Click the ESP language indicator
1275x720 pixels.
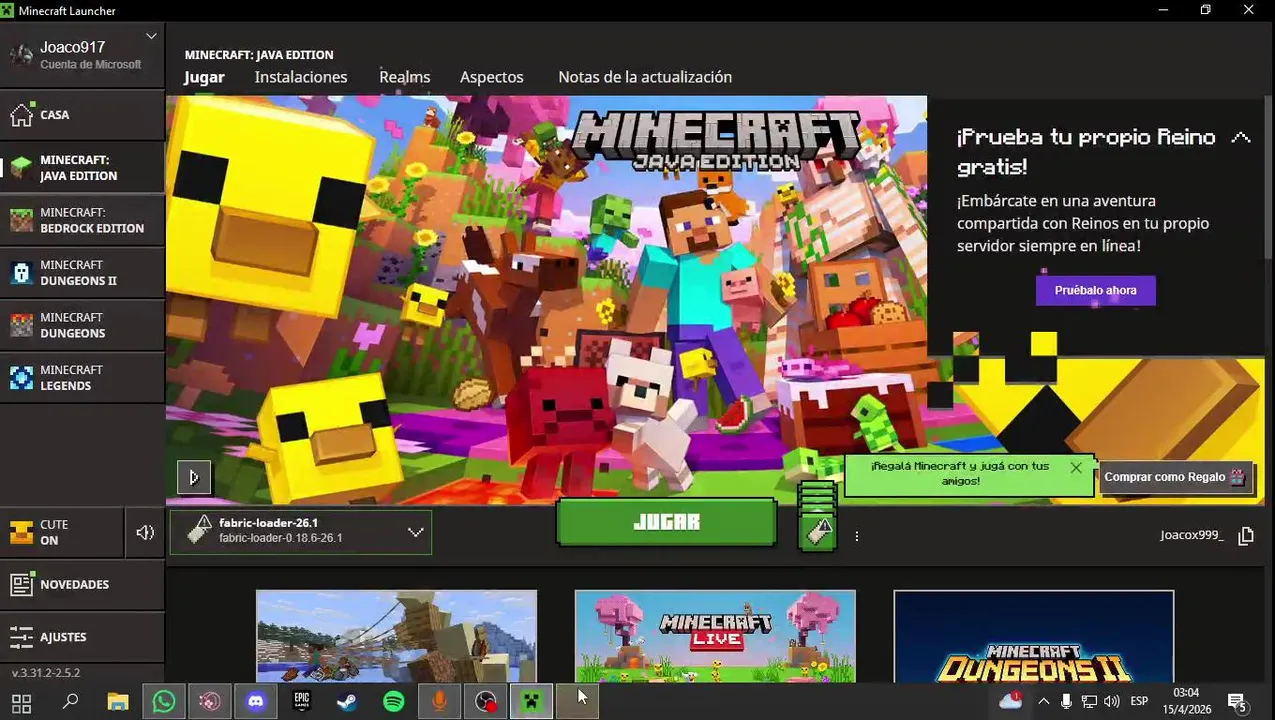(1139, 702)
